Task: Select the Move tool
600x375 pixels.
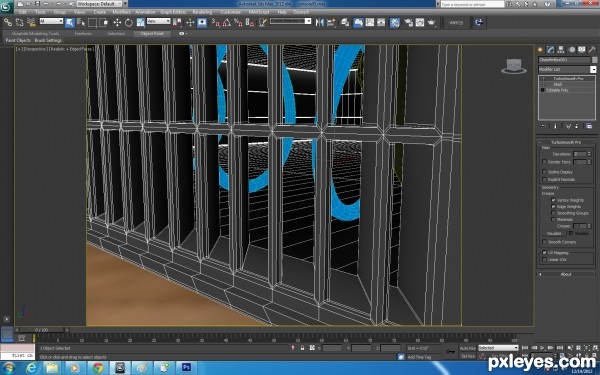Action: pos(117,23)
